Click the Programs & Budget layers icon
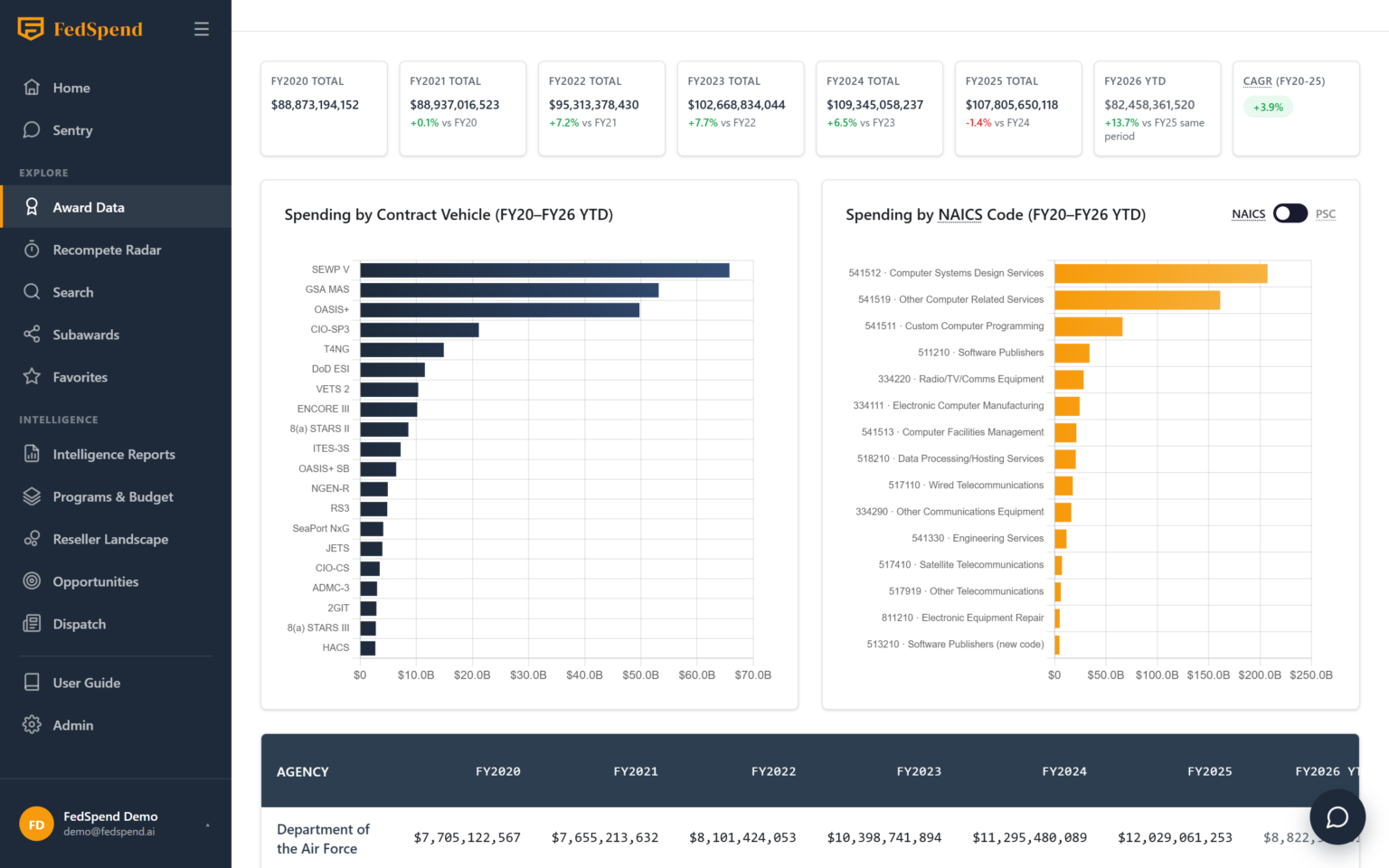Screen dimensions: 1389x868 [32, 496]
